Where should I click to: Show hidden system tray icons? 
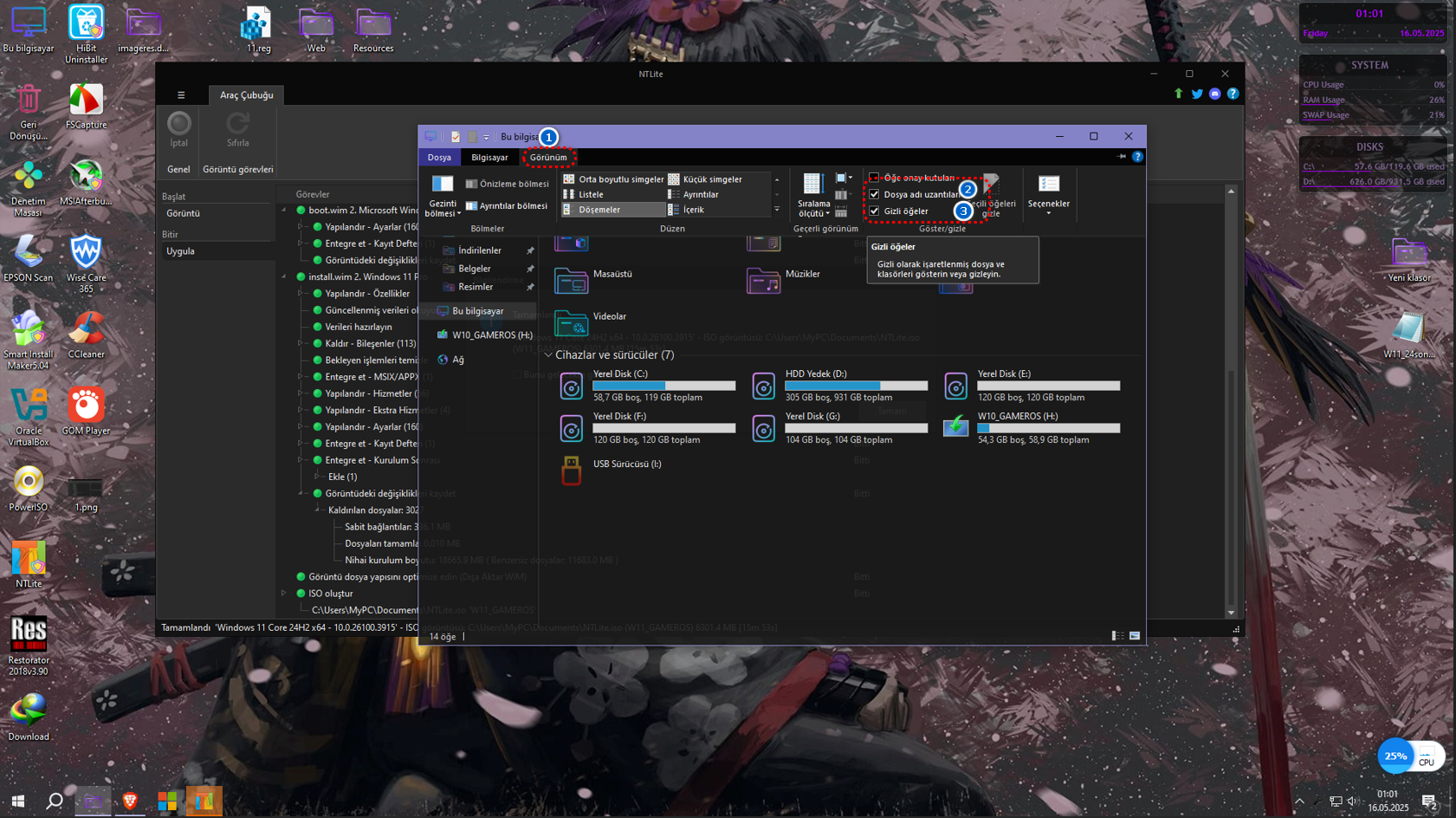tap(1299, 802)
